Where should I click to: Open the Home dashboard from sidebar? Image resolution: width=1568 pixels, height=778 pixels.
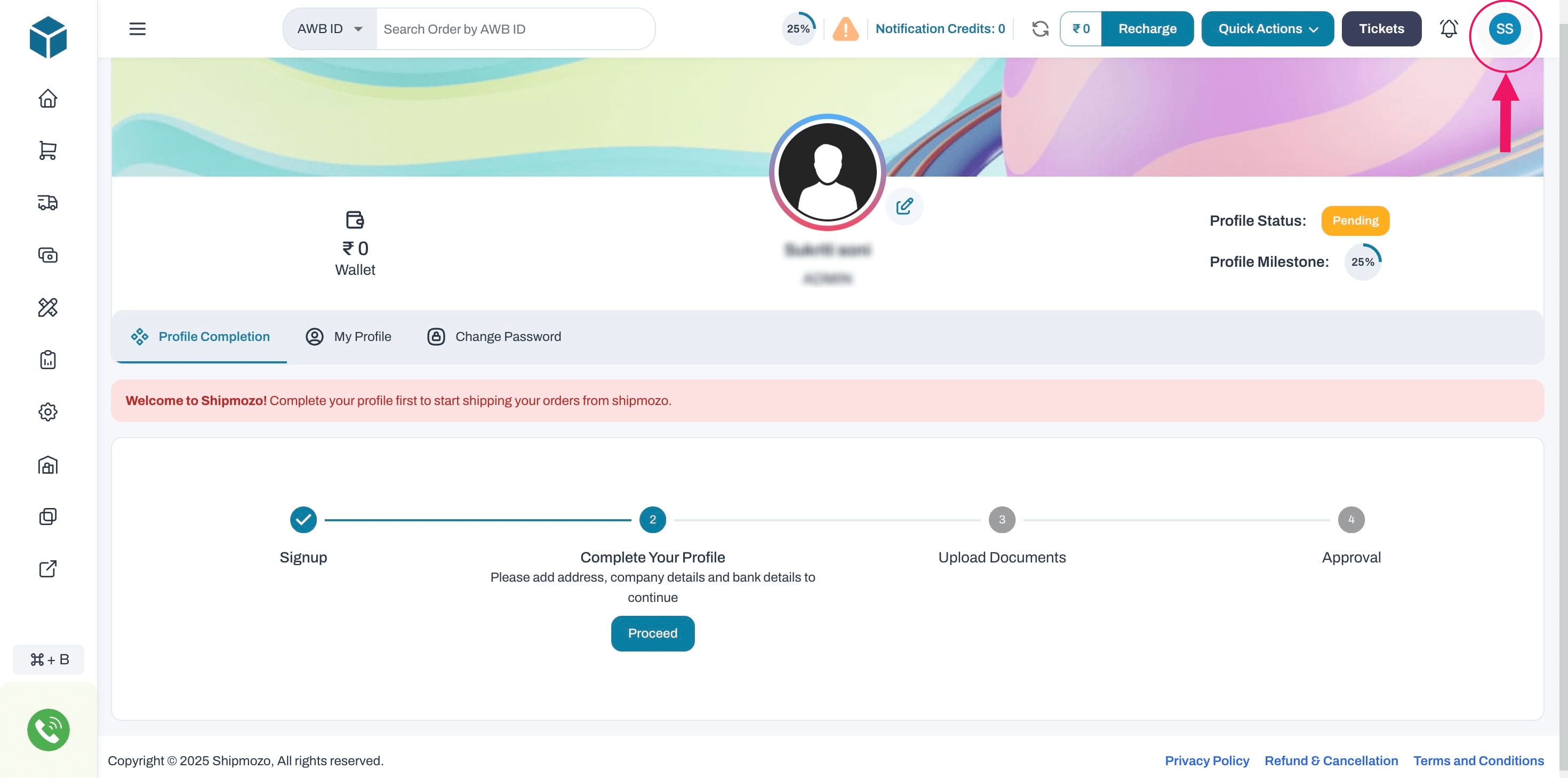pos(48,99)
